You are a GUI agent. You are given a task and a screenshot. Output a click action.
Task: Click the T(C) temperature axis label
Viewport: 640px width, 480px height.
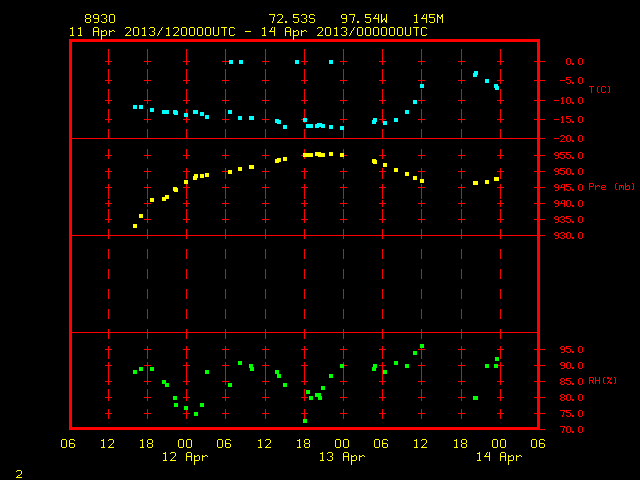point(600,89)
